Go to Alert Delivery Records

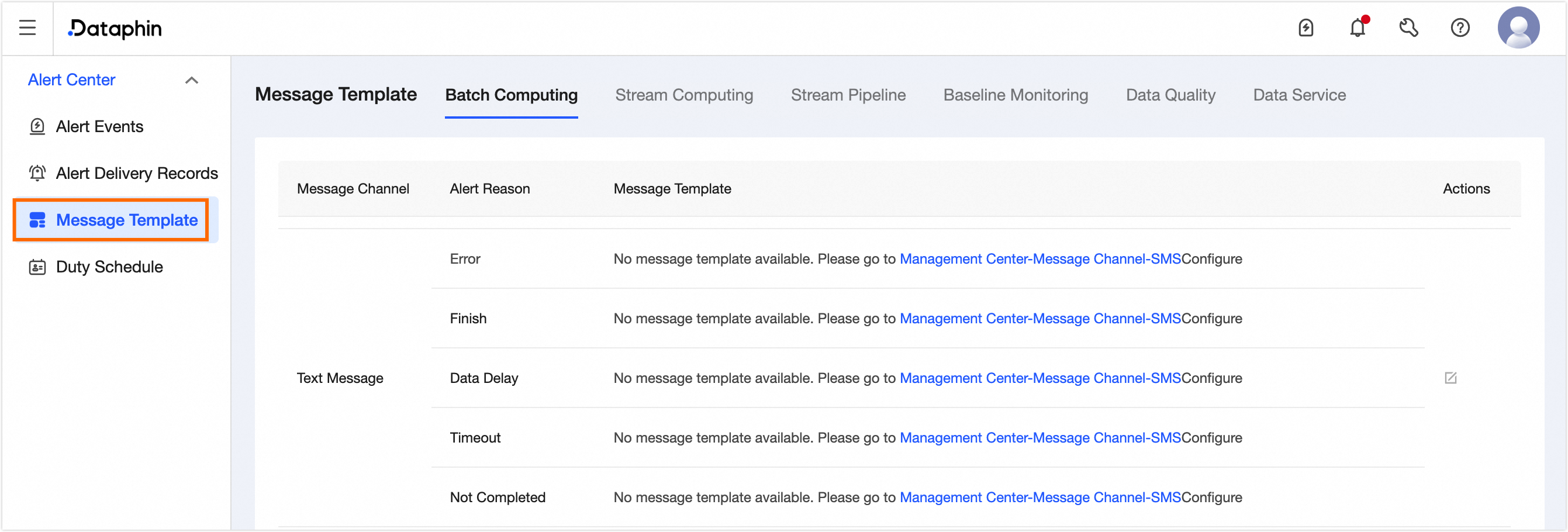137,174
